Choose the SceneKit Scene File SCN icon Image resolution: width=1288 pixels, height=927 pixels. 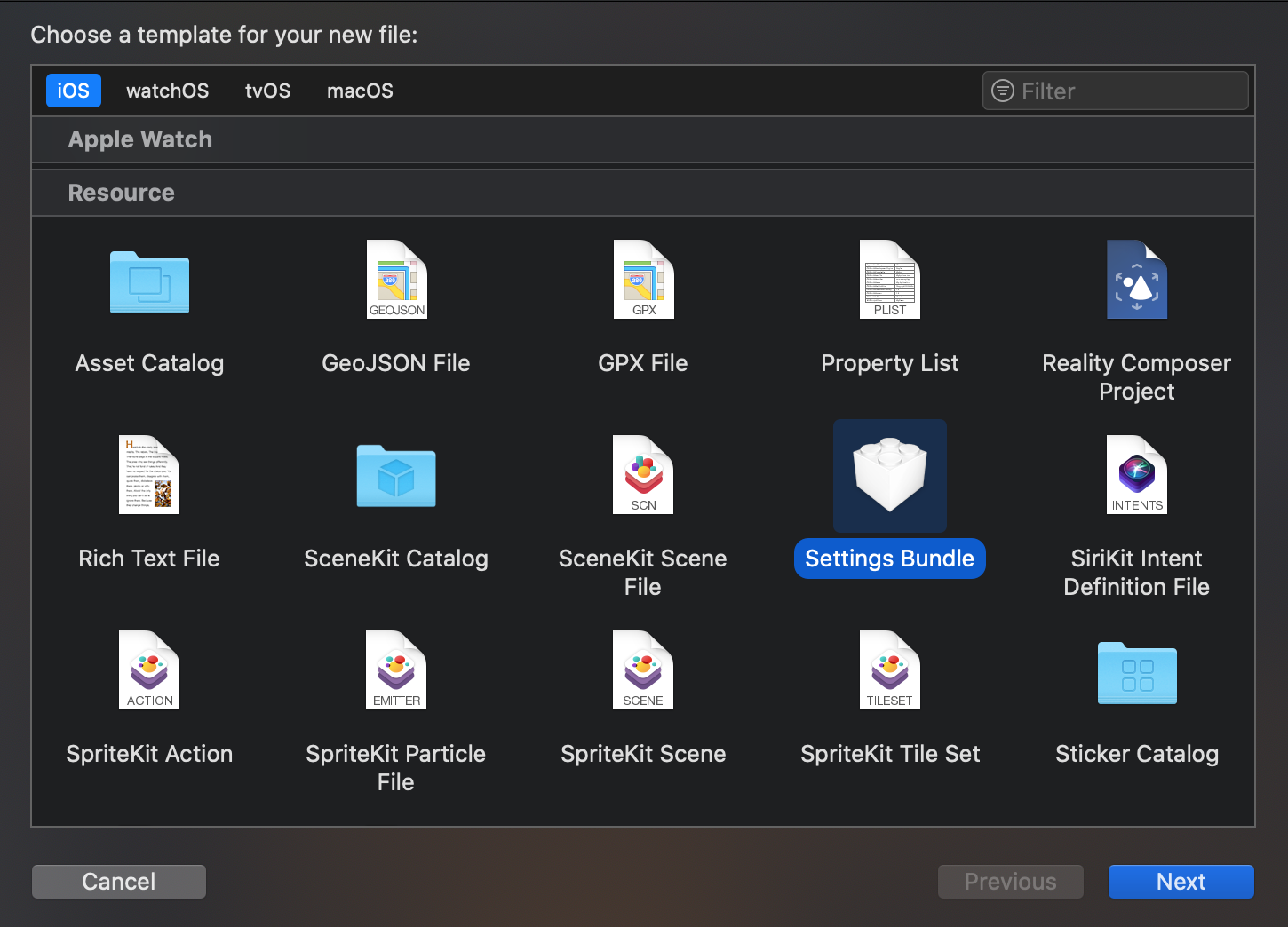click(x=643, y=475)
